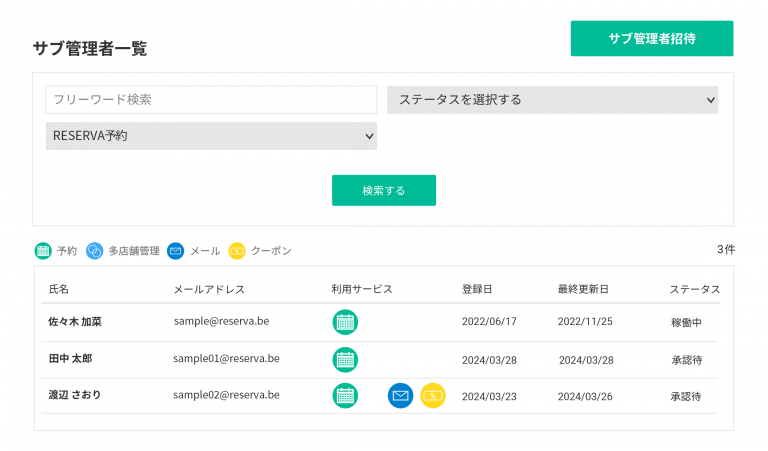Screen dimensions: 768x451
Task: Click the ステータス column header
Action: pyautogui.click(x=694, y=289)
